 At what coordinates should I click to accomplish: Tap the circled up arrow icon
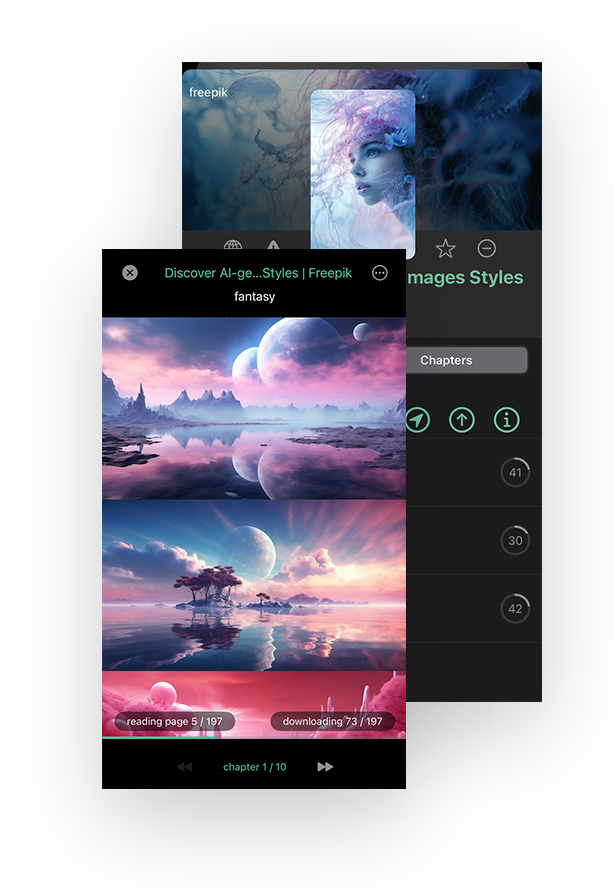click(461, 420)
